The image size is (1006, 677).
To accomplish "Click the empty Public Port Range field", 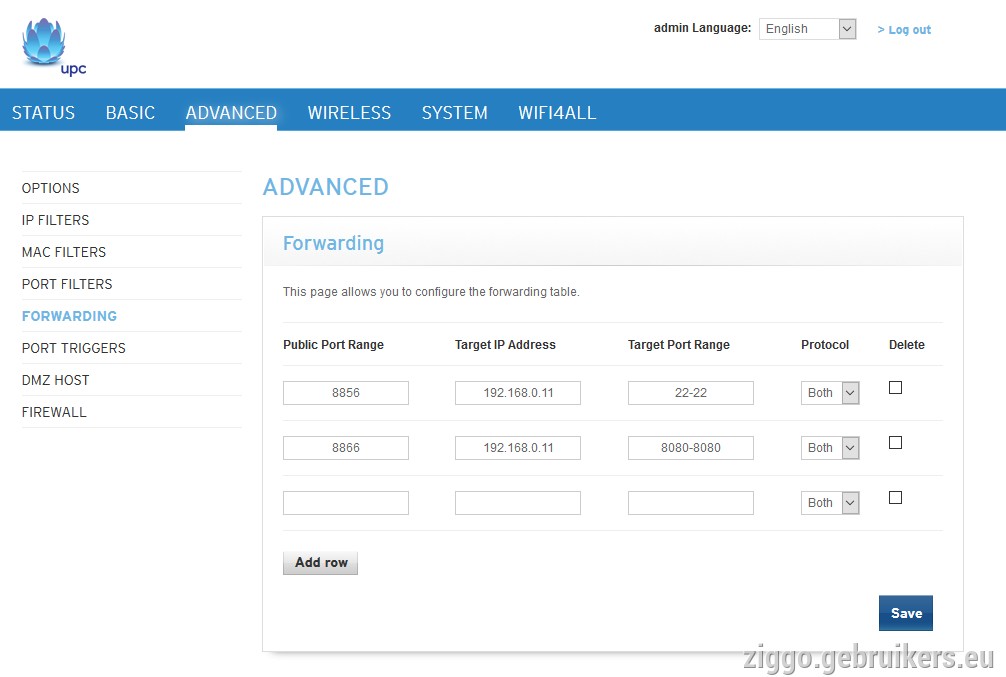I will click(346, 502).
